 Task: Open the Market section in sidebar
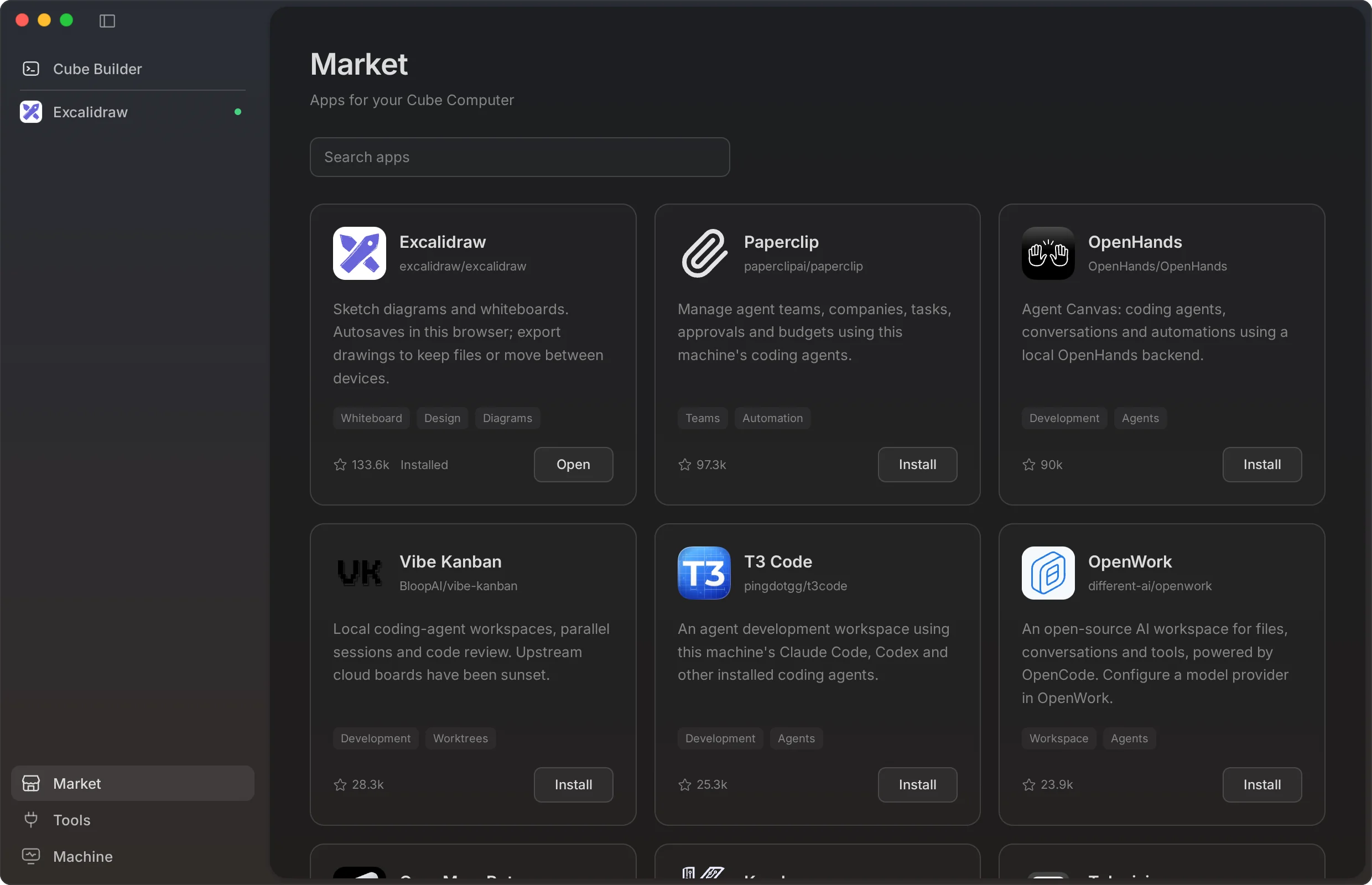133,783
